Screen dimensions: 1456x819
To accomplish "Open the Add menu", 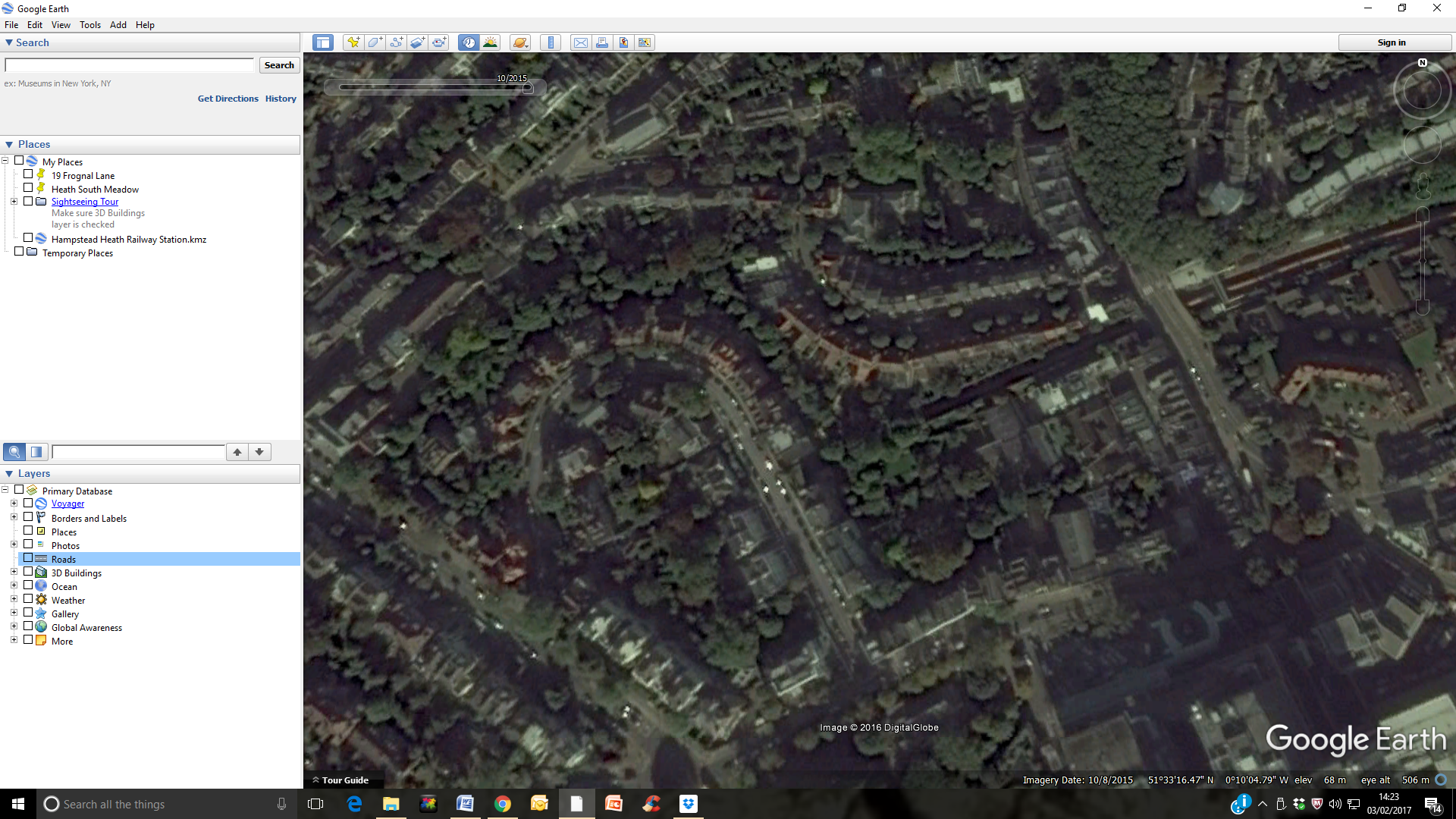I will pyautogui.click(x=118, y=24).
